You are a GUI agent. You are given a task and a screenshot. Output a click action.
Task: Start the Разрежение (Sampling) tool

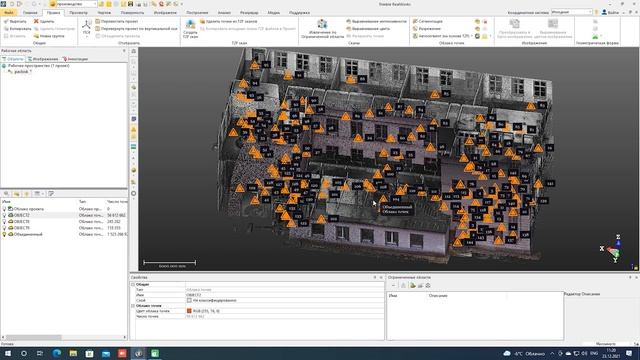tap(427, 29)
